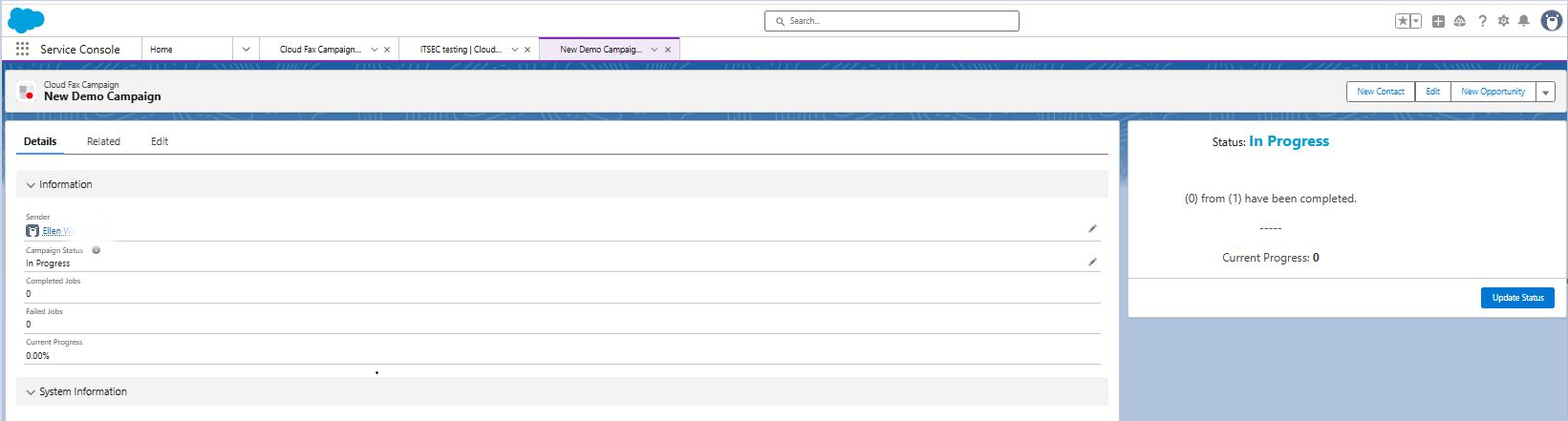
Task: Open the Notifications bell
Action: point(1524,21)
